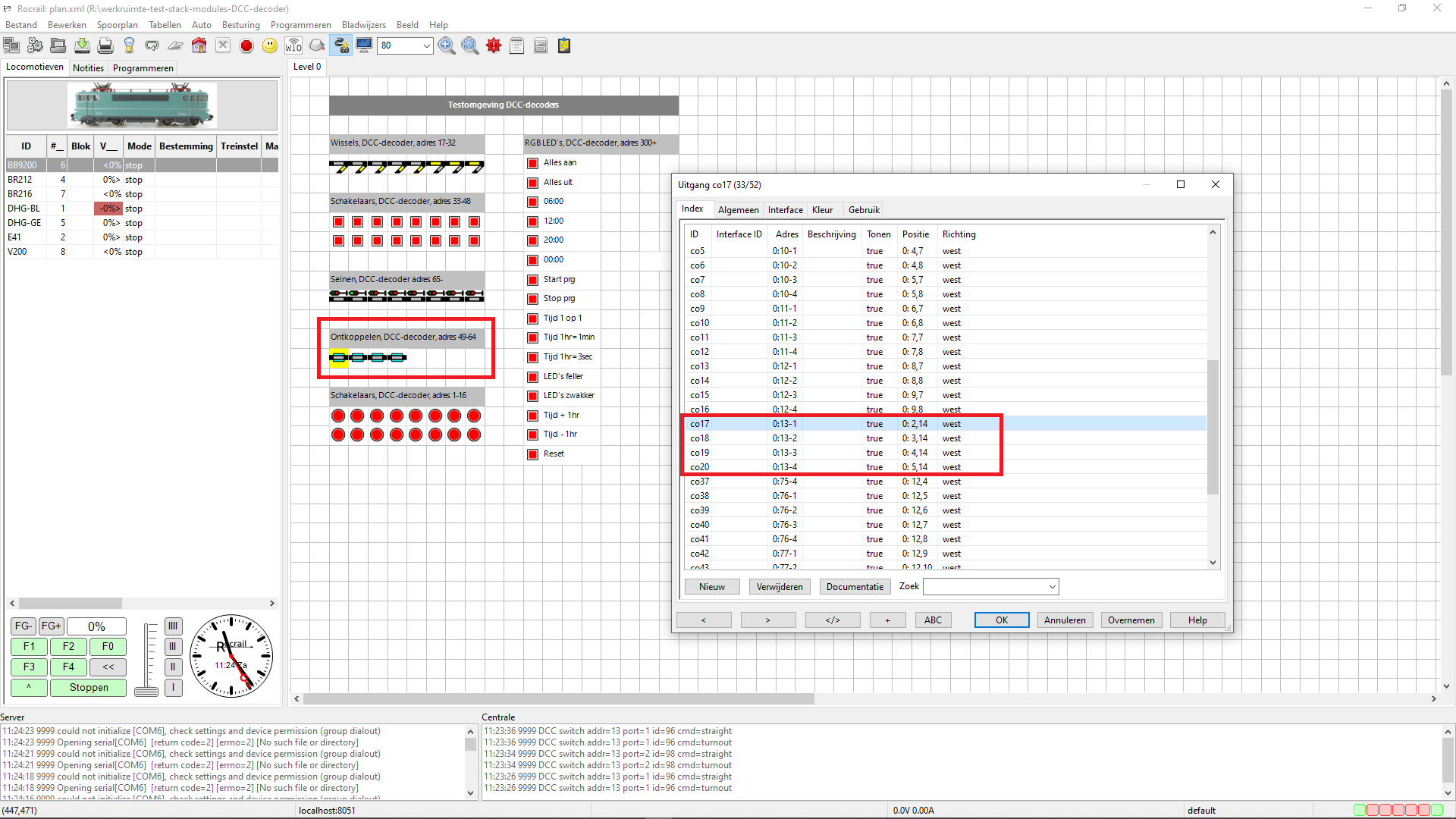Switch to the Interface tab

(x=785, y=210)
